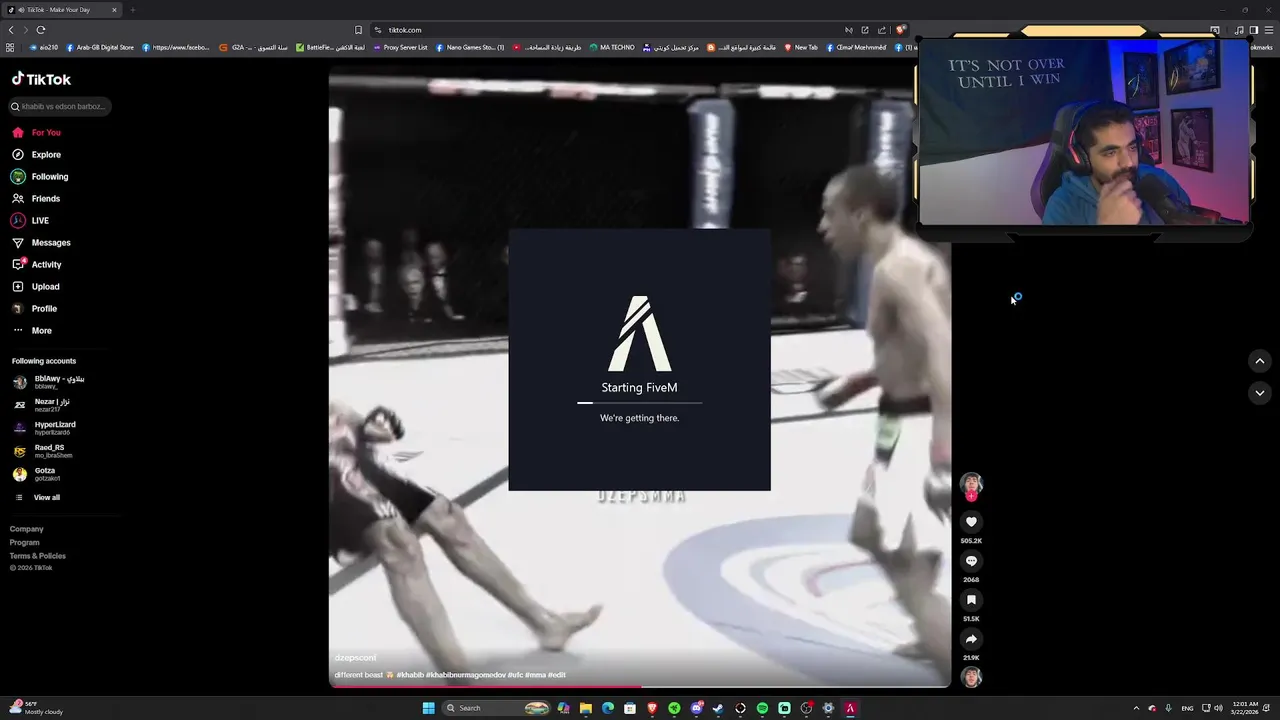Open TikTok LIVE
This screenshot has width=1280, height=720.
(x=30, y=221)
